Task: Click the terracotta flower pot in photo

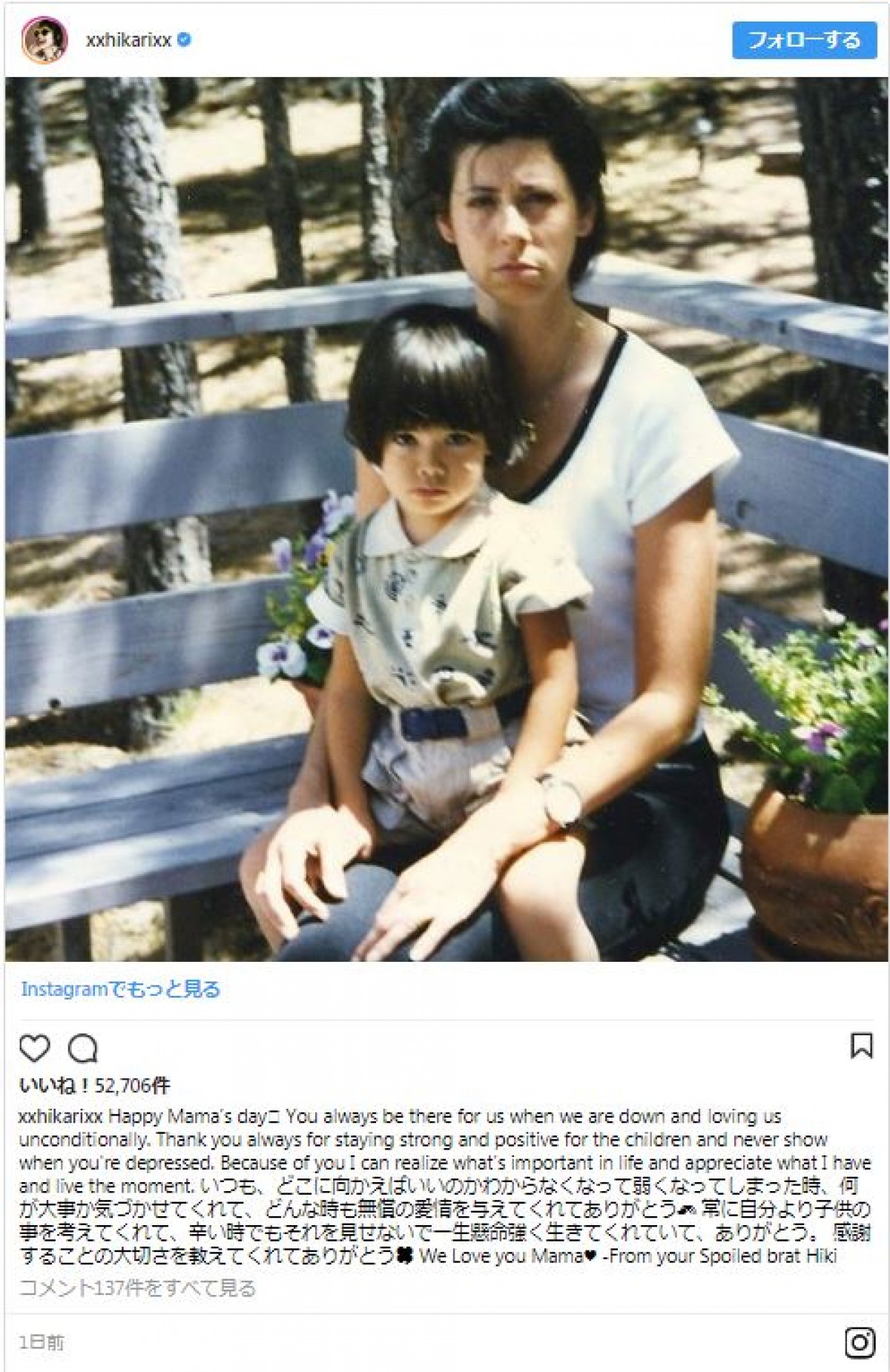Action: pyautogui.click(x=814, y=875)
